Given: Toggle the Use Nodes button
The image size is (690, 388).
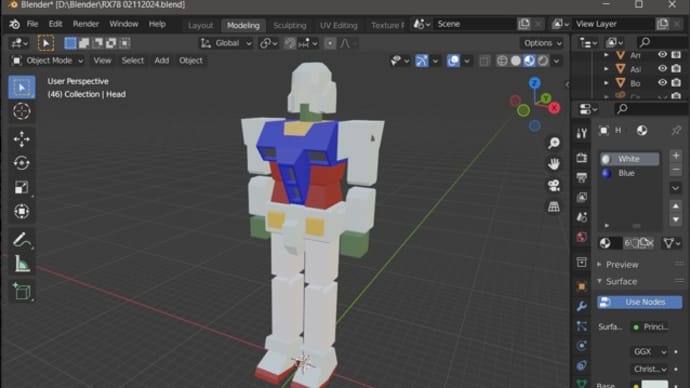Looking at the screenshot, I should (639, 302).
